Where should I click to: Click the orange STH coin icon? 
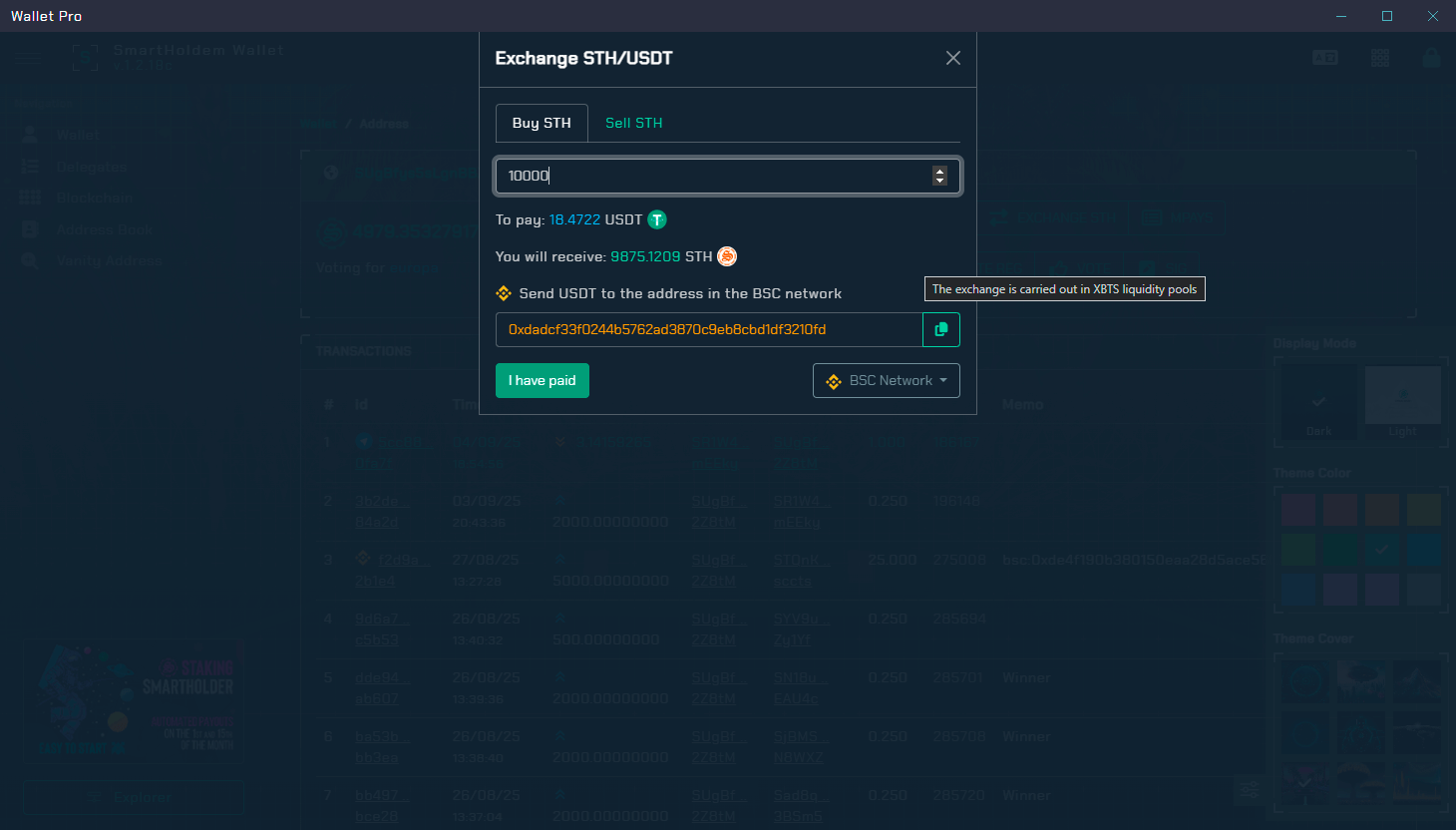pyautogui.click(x=727, y=256)
